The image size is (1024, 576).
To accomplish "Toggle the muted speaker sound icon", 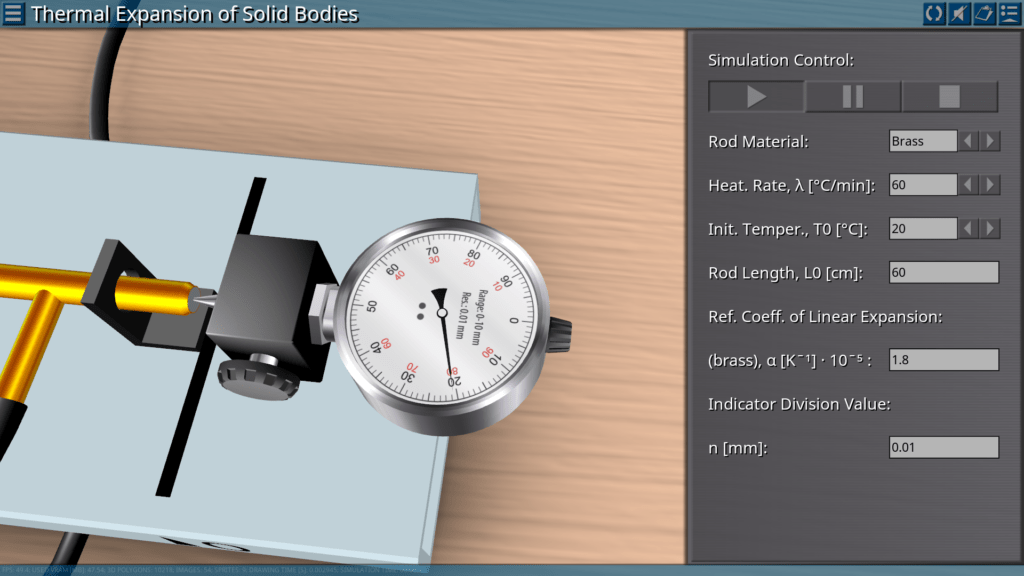I will [x=959, y=14].
